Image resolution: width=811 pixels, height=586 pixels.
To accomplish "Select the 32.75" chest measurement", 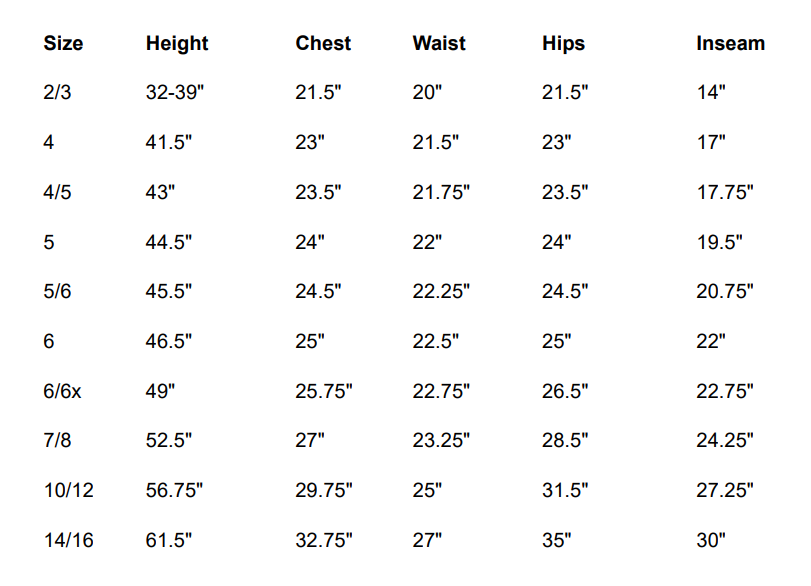I will (x=324, y=540).
